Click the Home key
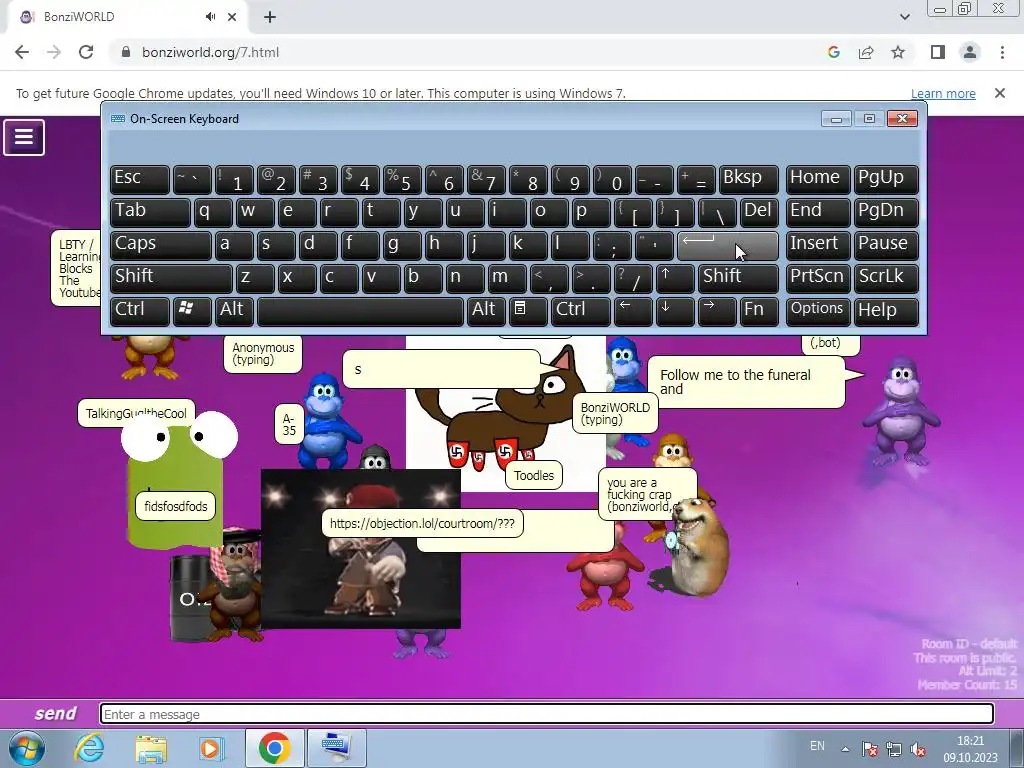 pyautogui.click(x=818, y=180)
